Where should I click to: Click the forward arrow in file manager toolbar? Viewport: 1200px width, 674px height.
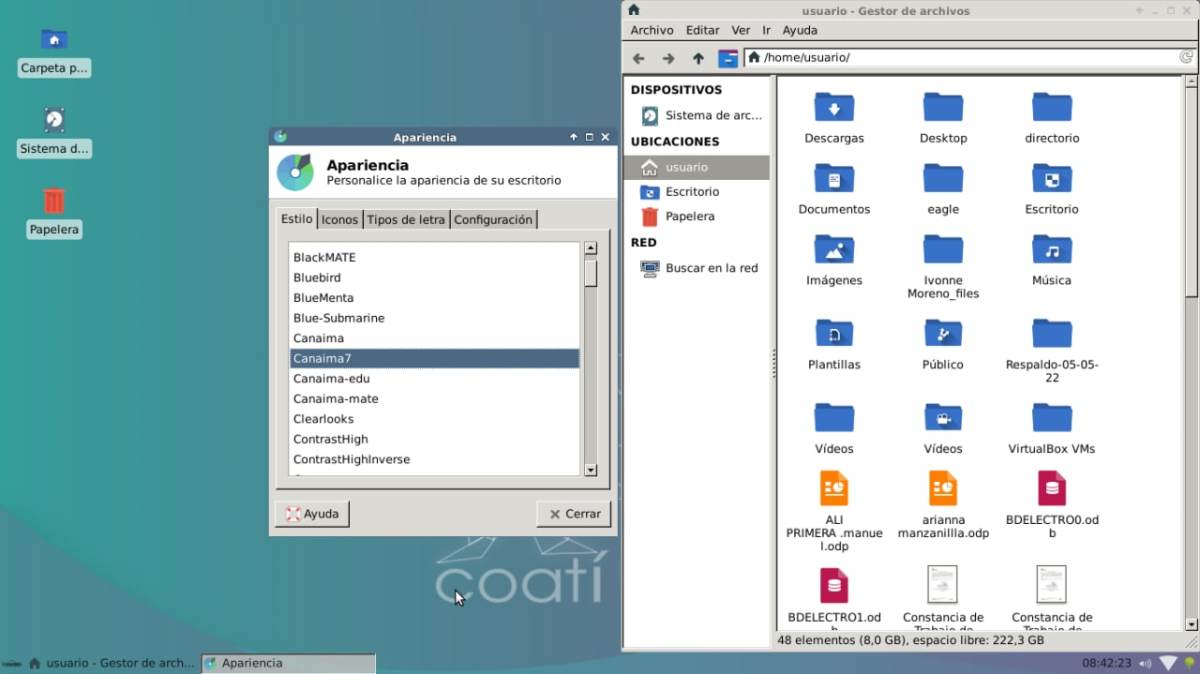[x=668, y=58]
